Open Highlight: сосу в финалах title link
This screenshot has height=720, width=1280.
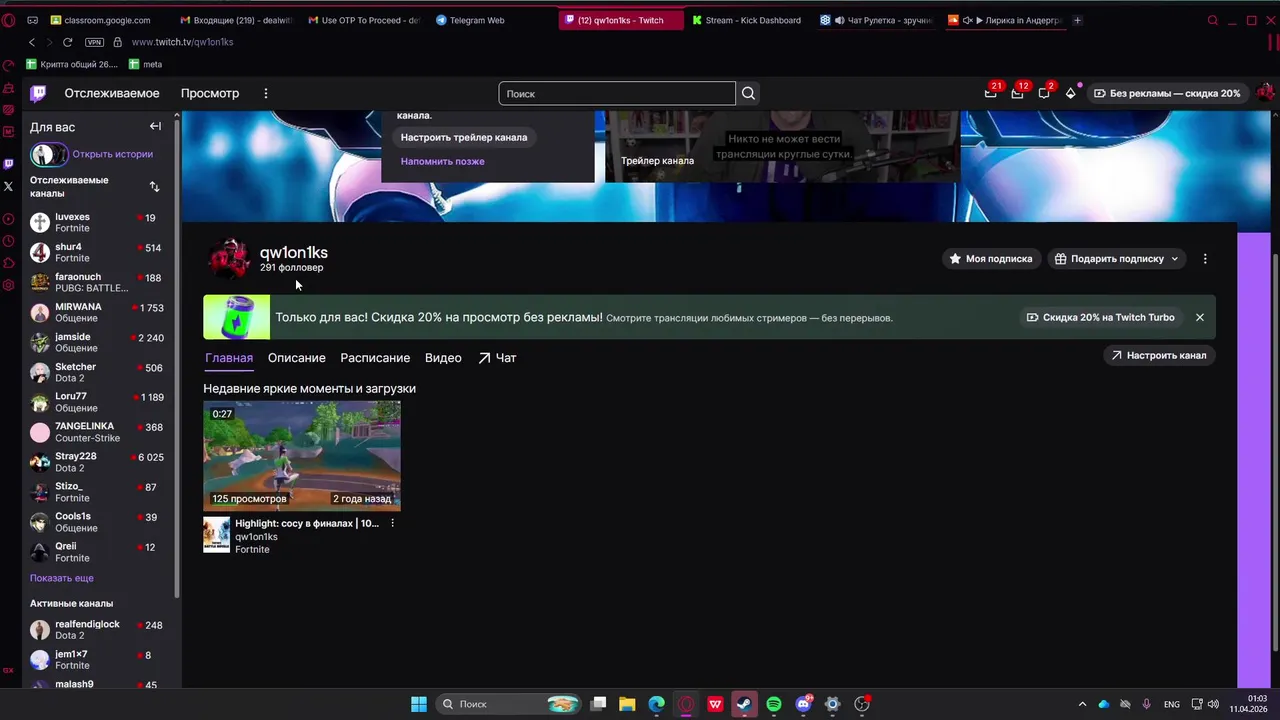point(307,523)
